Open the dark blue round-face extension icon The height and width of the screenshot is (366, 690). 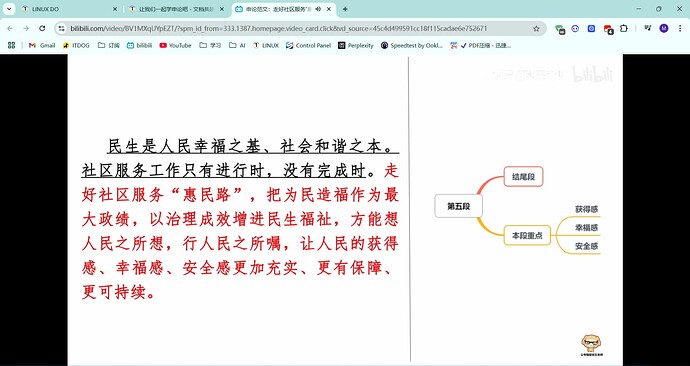[x=575, y=29]
